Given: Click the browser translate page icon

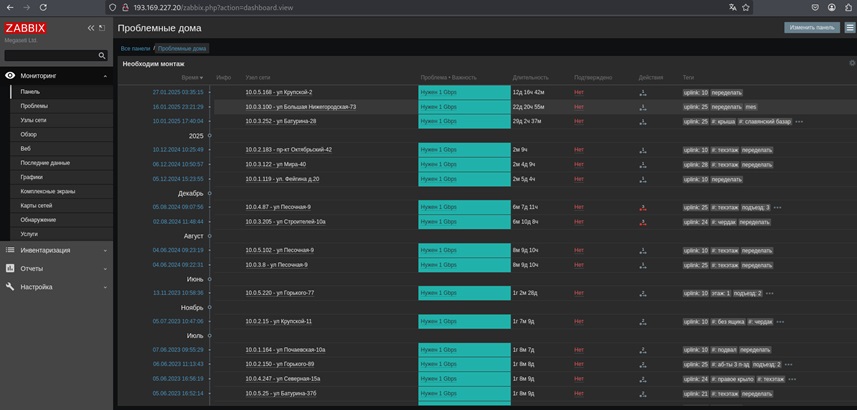Looking at the screenshot, I should click(x=732, y=7).
